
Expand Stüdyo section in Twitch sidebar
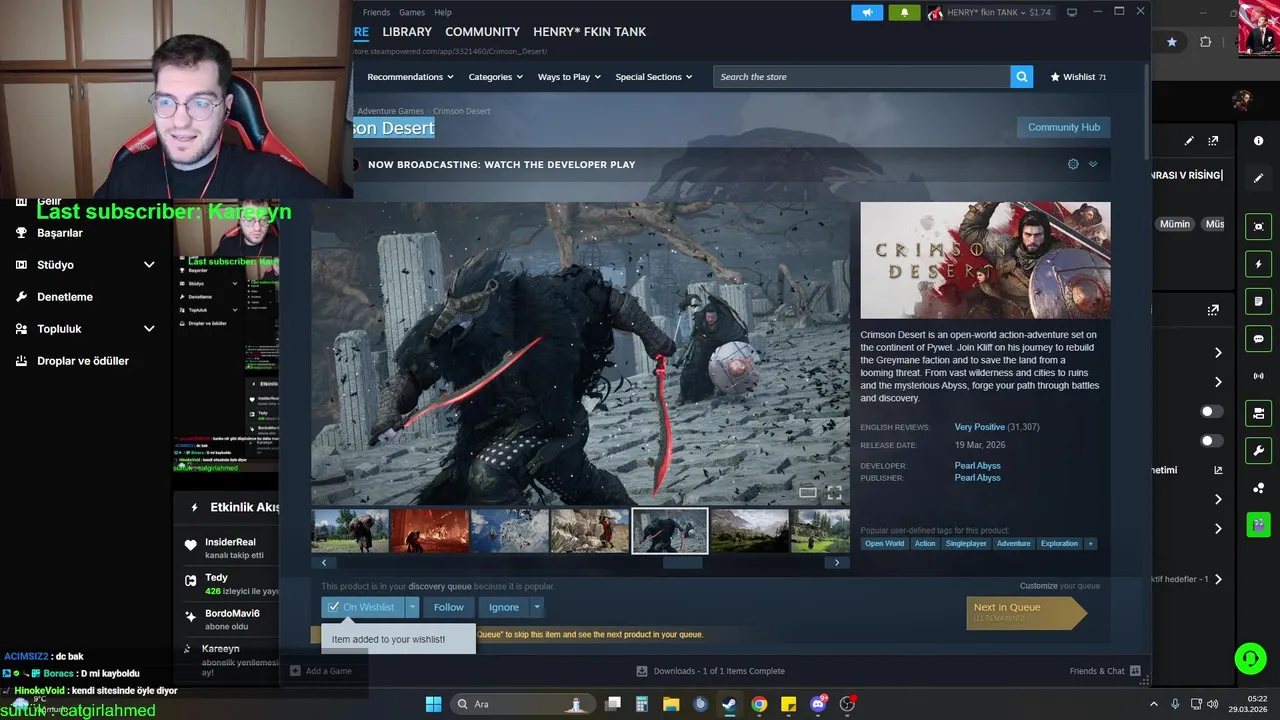coord(149,265)
